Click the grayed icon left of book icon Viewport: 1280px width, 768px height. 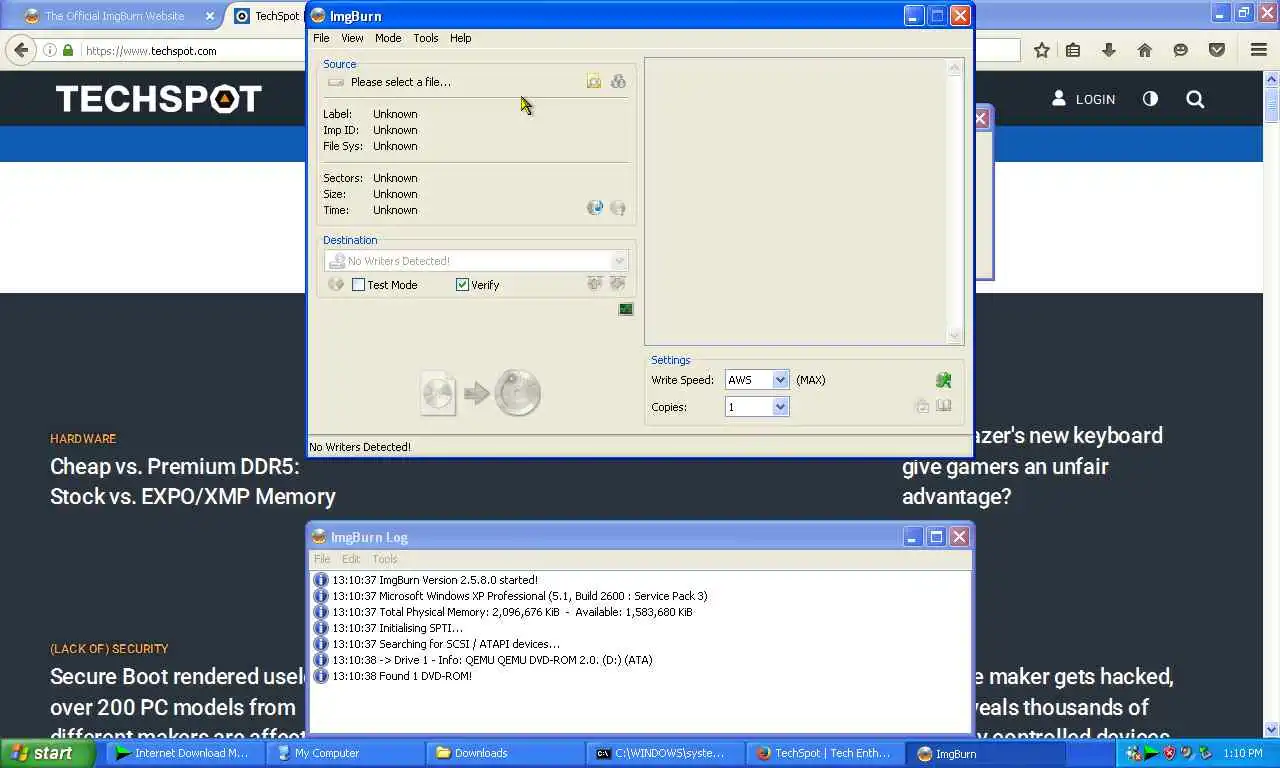(922, 406)
